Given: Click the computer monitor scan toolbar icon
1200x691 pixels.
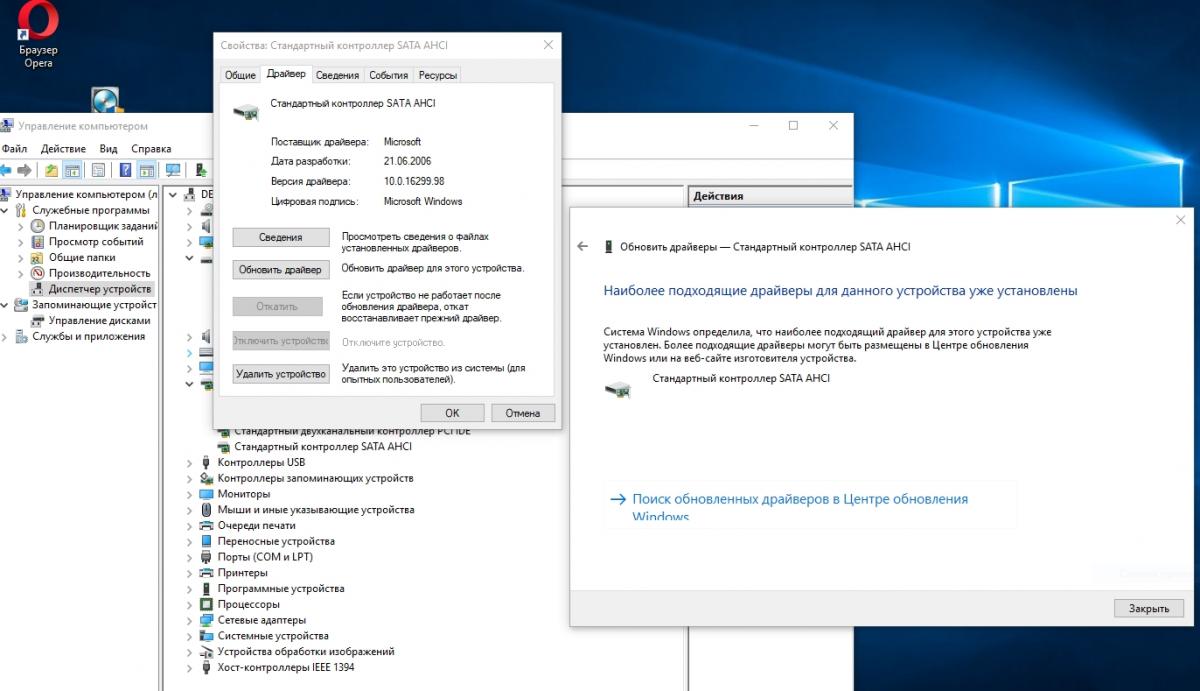Looking at the screenshot, I should point(173,170).
